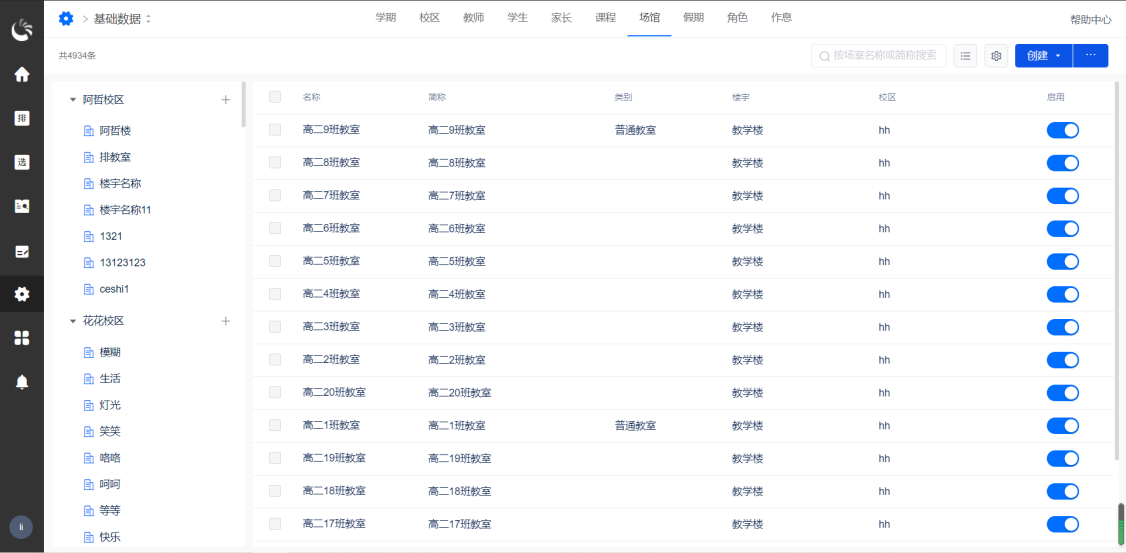
Task: Select 生活 in the building tree
Action: [x=110, y=378]
